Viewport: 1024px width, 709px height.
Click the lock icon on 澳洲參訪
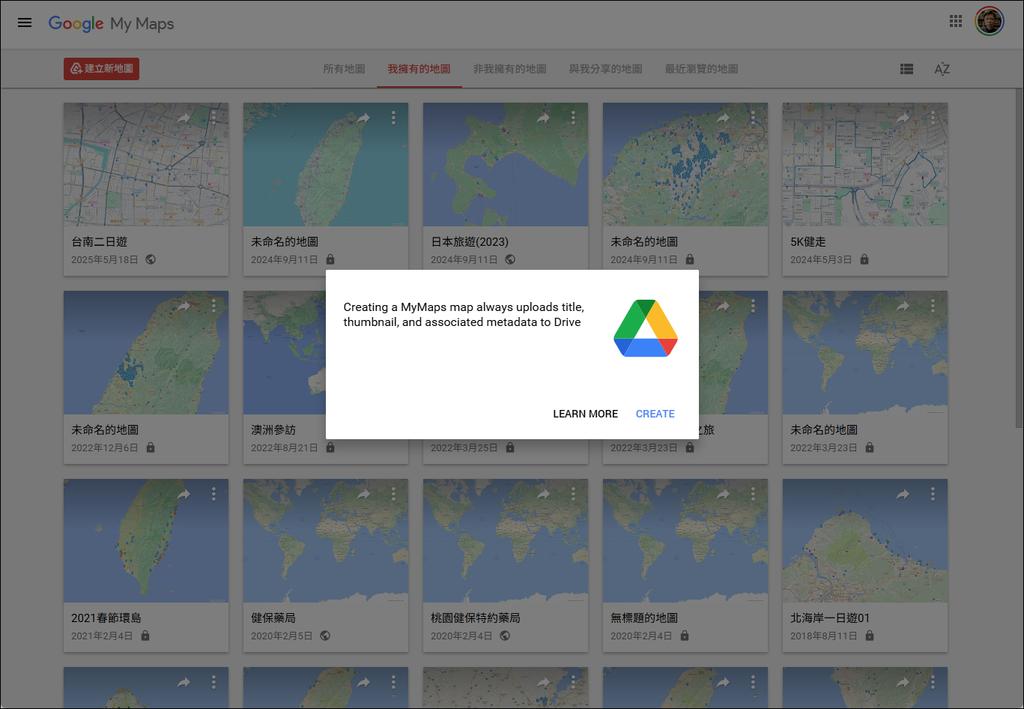tap(330, 447)
